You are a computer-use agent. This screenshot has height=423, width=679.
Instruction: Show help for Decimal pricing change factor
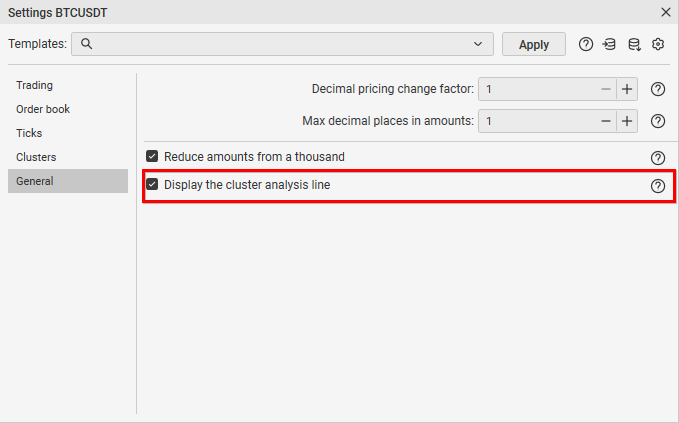point(658,89)
